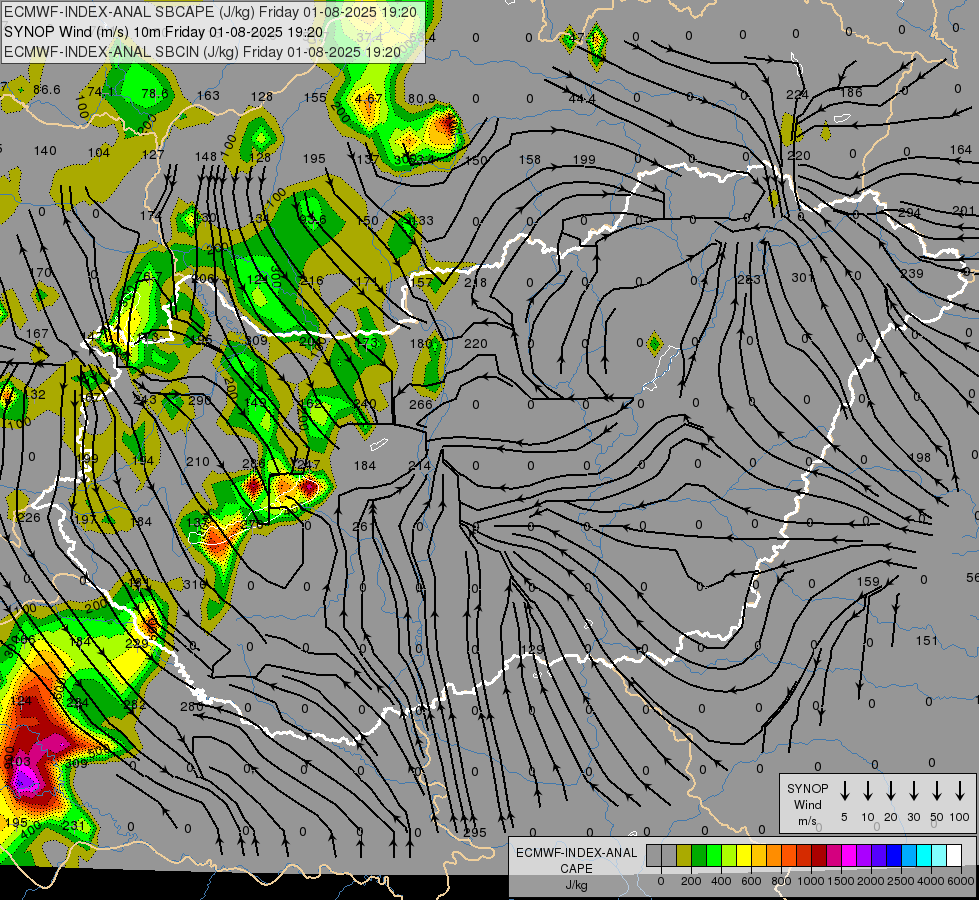Click the 50 m/s wind arrow in legend
The width and height of the screenshot is (979, 900).
937,791
